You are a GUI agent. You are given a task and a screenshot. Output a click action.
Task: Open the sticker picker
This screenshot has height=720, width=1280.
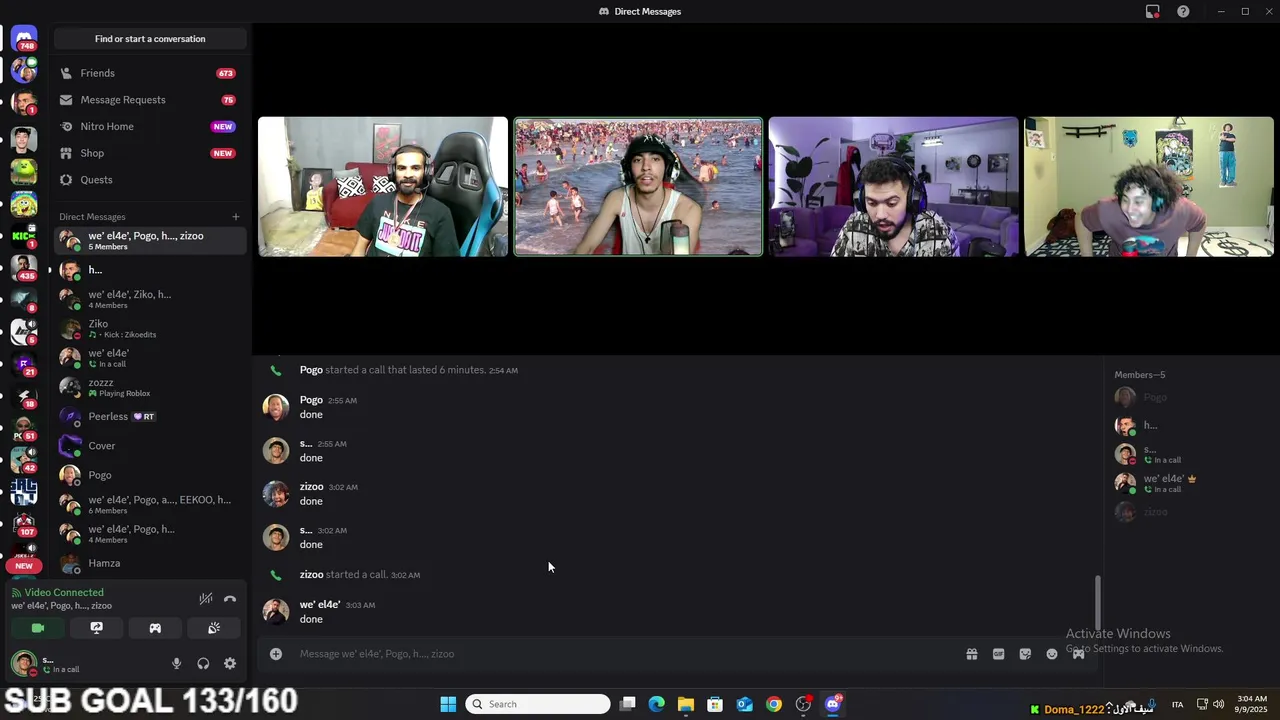1025,654
